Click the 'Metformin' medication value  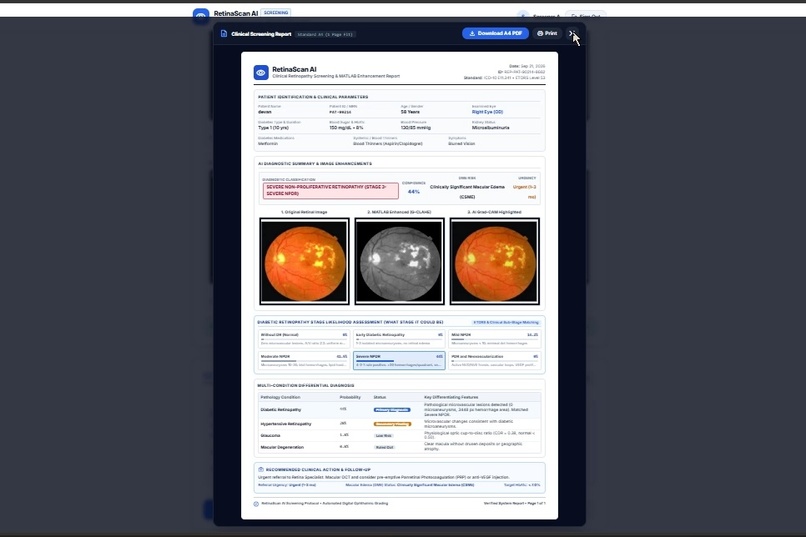click(268, 144)
